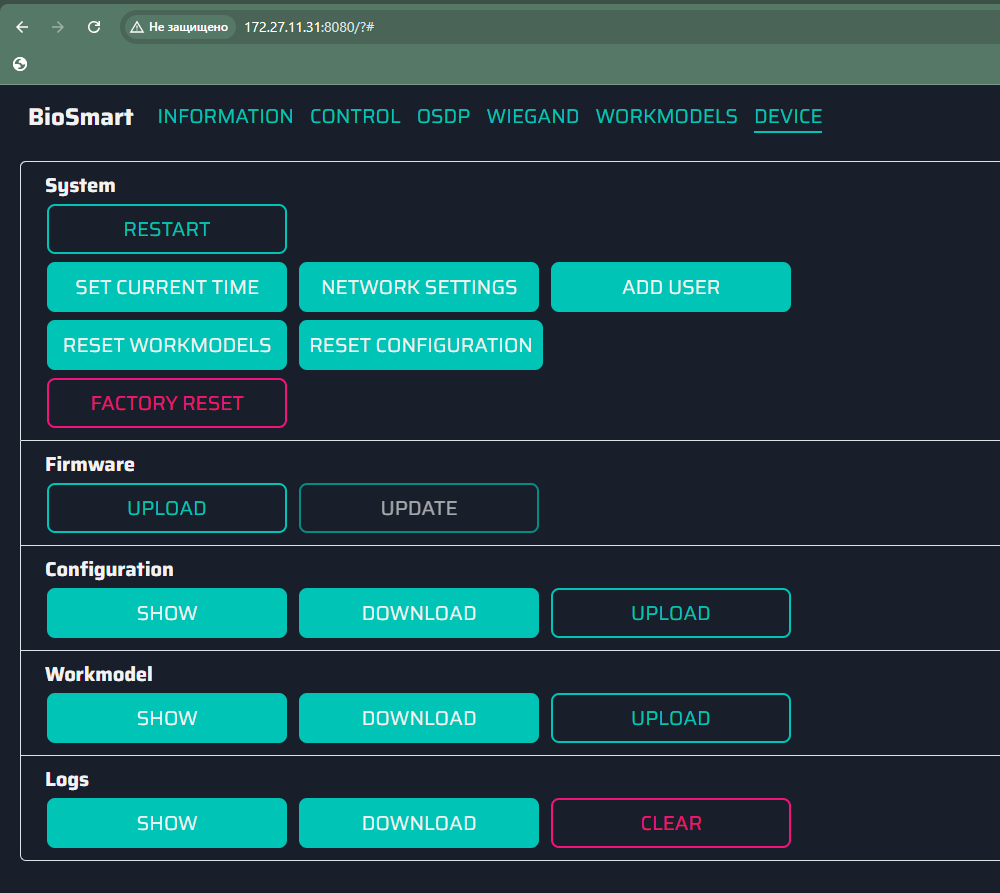Click SET CURRENT TIME
Screen dimensions: 1000x893
167,287
